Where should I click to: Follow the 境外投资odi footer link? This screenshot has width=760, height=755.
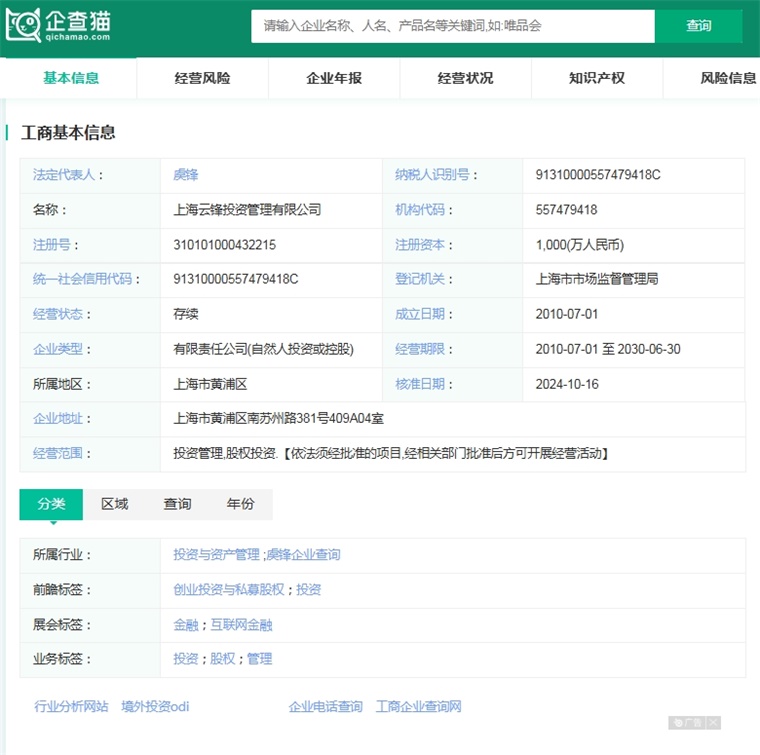pyautogui.click(x=155, y=707)
